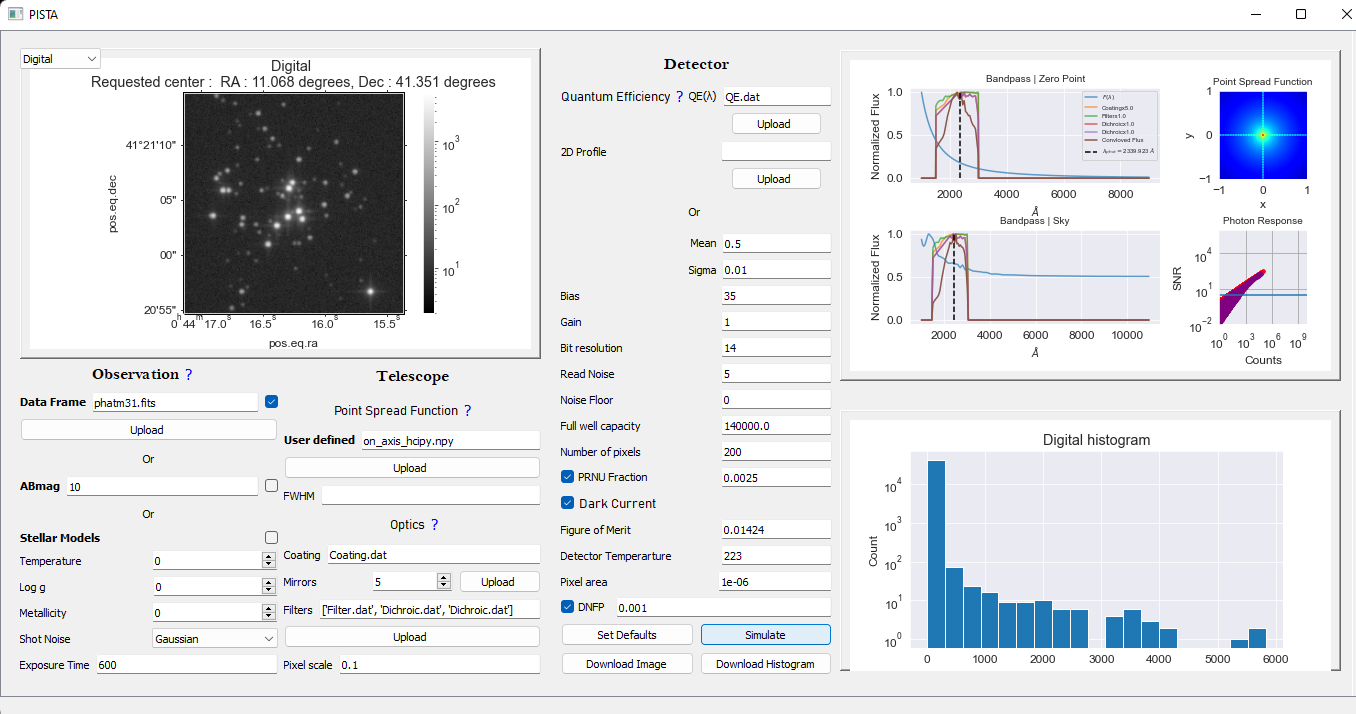Click the Quantum Efficiency help question mark
Image resolution: width=1356 pixels, height=714 pixels.
pyautogui.click(x=680, y=97)
